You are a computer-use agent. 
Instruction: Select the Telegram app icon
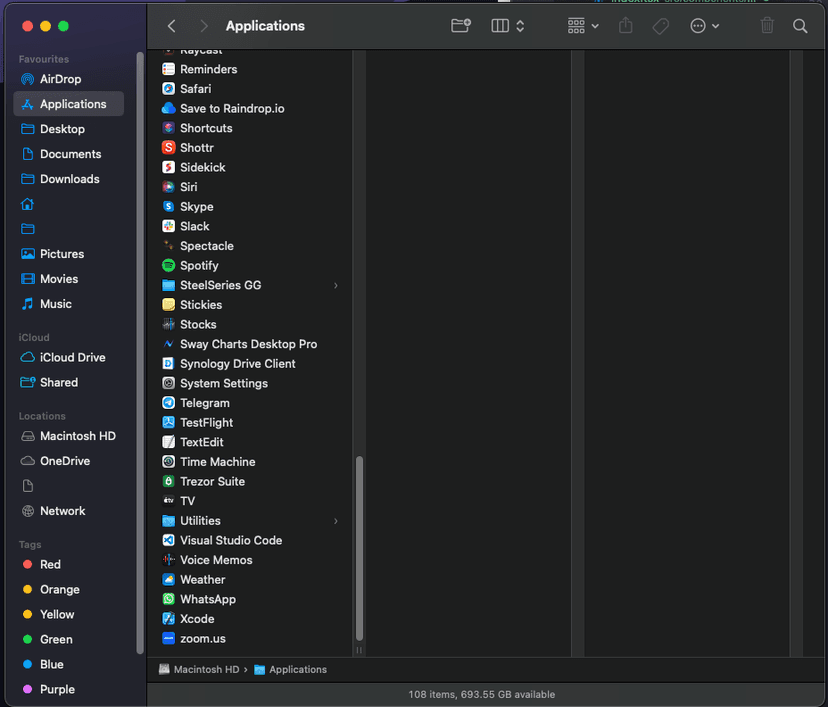click(168, 403)
